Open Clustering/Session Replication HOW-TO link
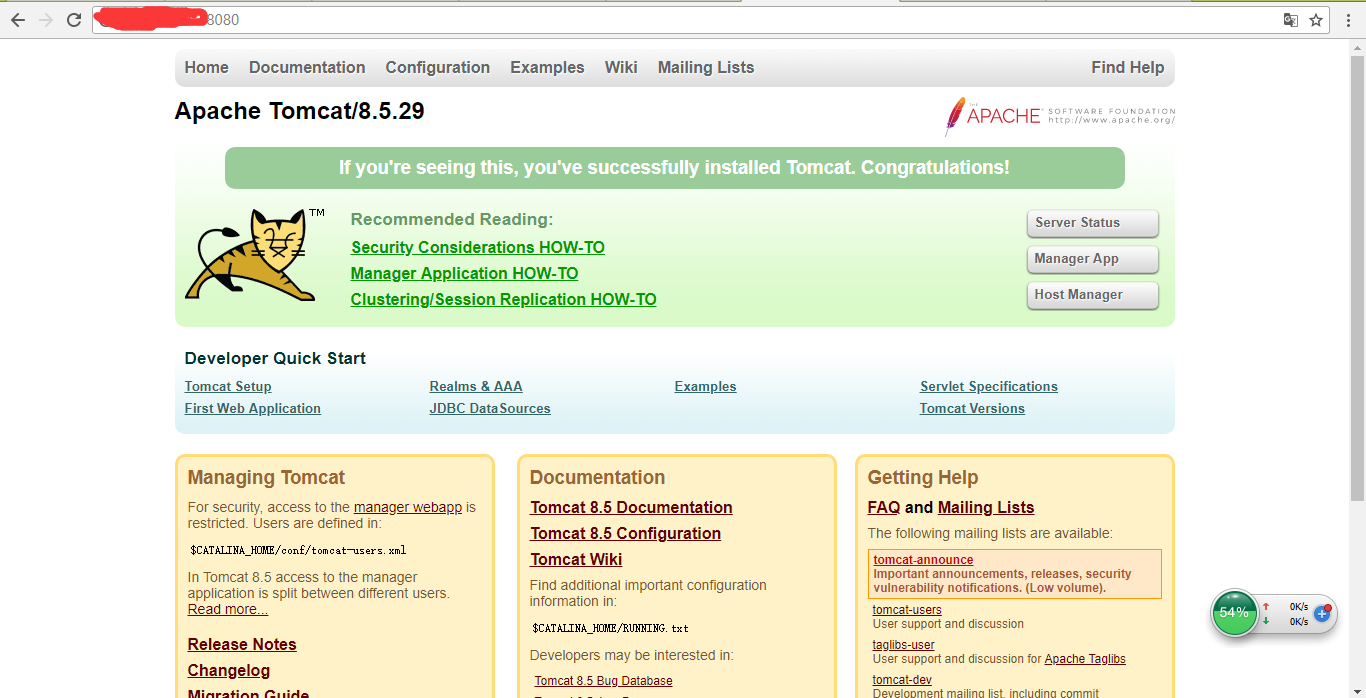Screen dimensions: 1366x698 (503, 299)
